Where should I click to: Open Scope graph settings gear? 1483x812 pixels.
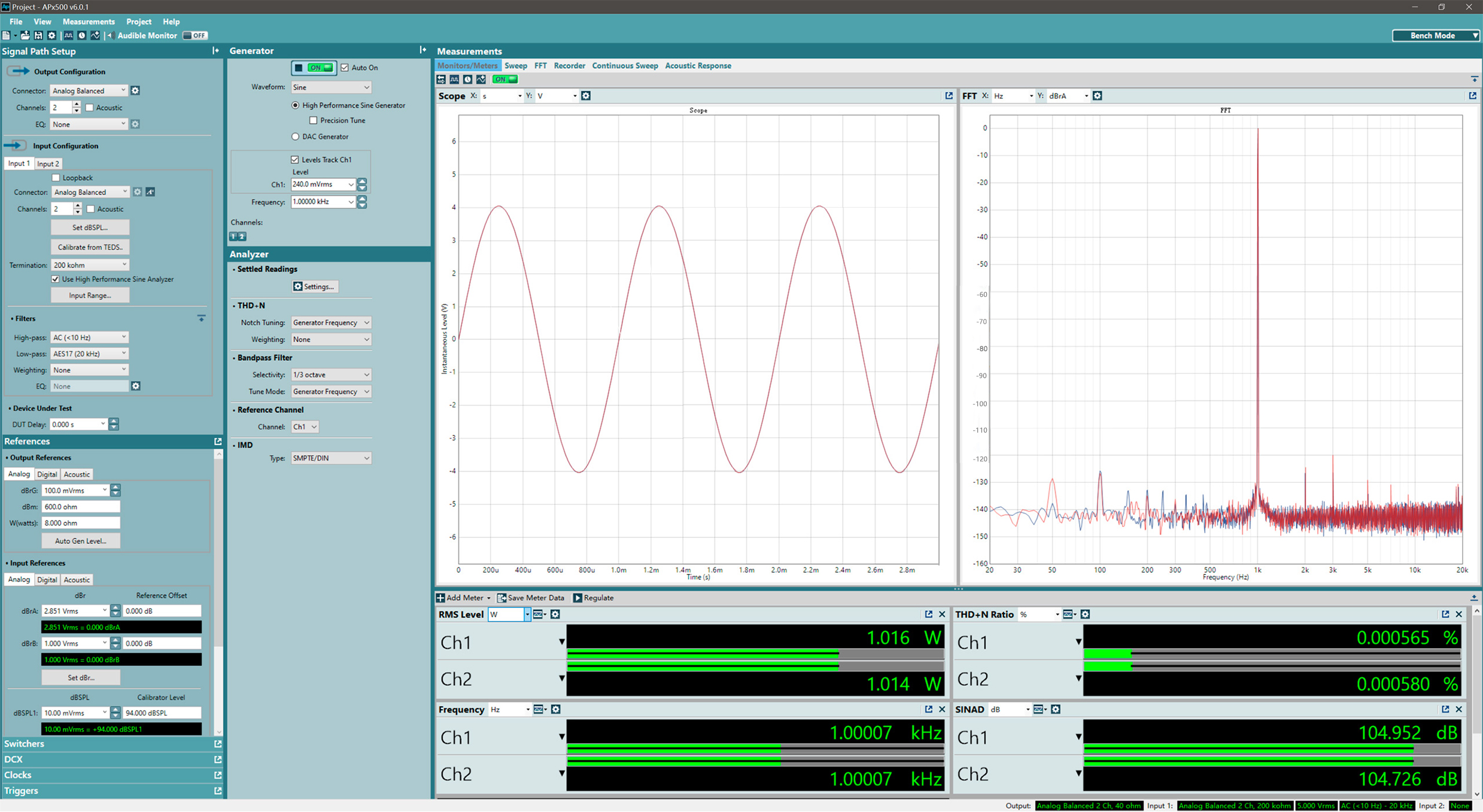[x=586, y=96]
